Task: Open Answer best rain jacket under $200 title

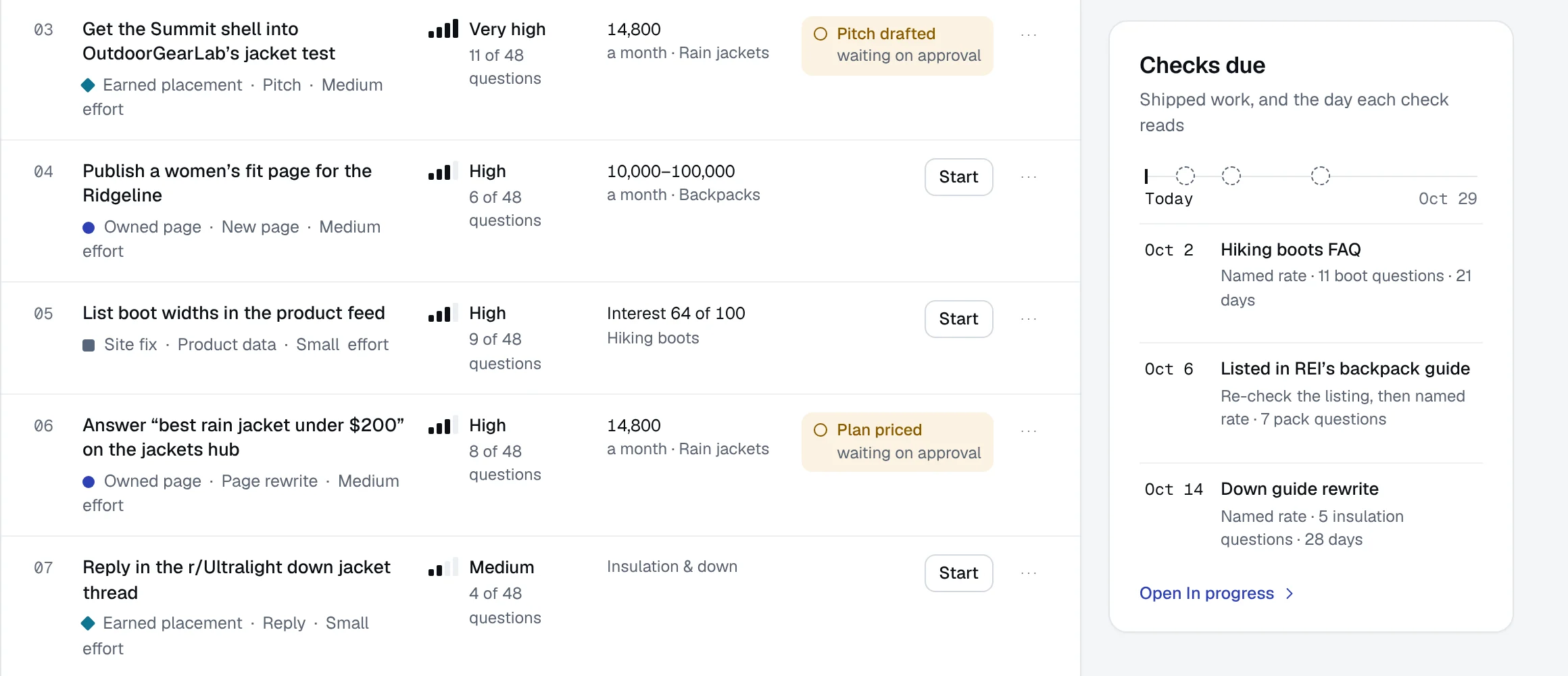Action: tap(243, 437)
